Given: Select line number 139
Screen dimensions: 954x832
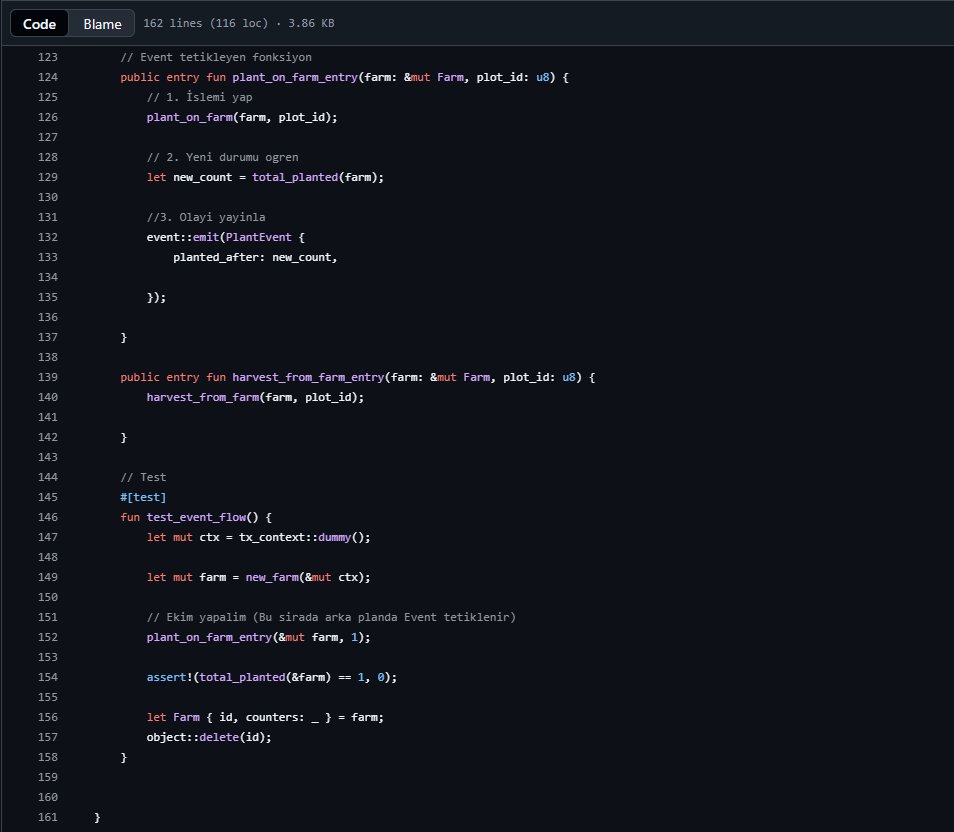Looking at the screenshot, I should pos(47,377).
